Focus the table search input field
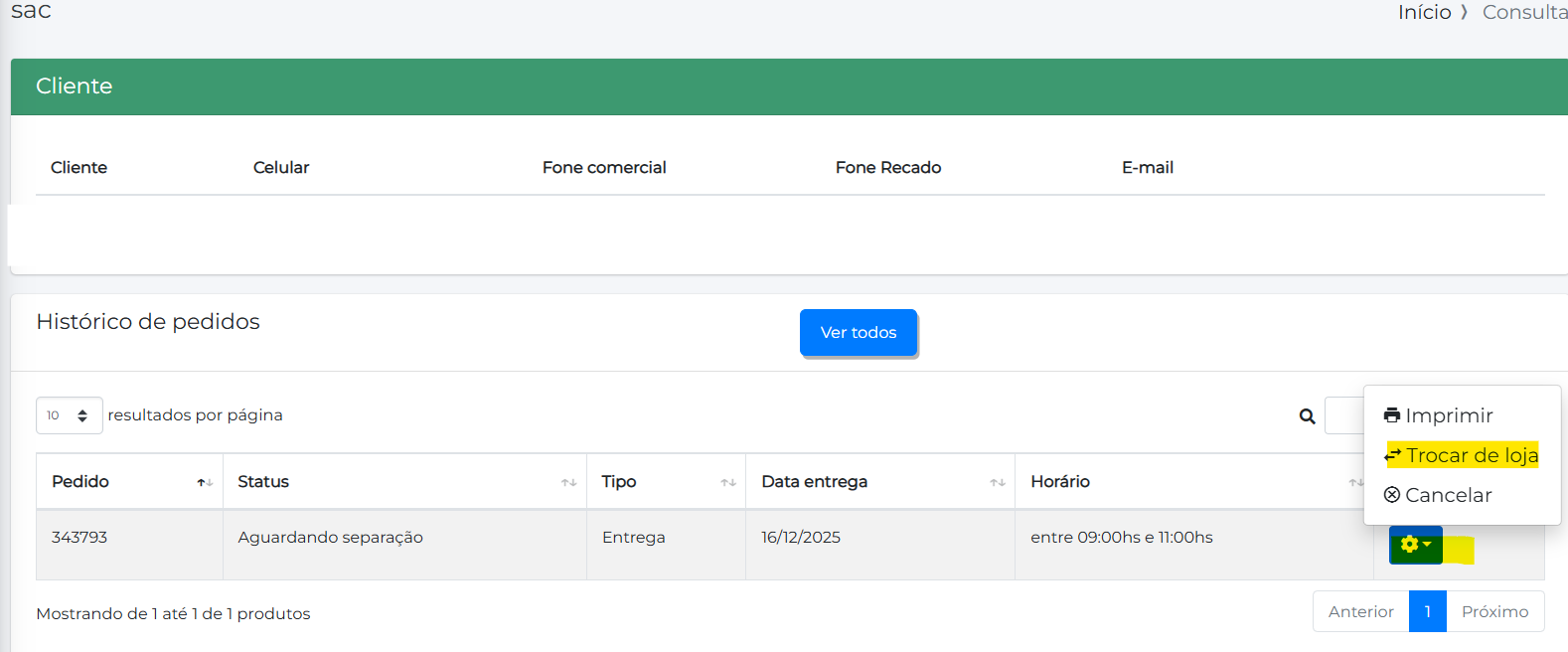Image resolution: width=1568 pixels, height=652 pixels. (1344, 416)
